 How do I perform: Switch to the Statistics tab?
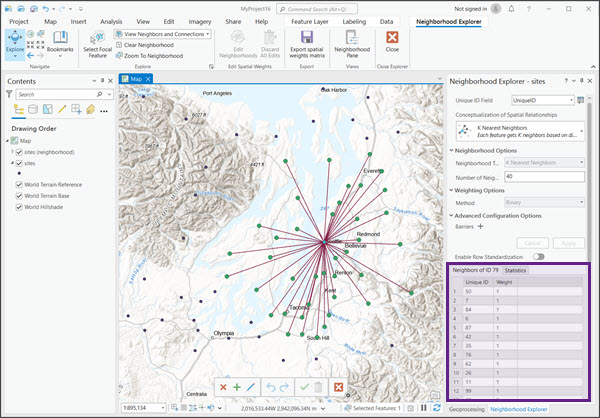click(516, 270)
